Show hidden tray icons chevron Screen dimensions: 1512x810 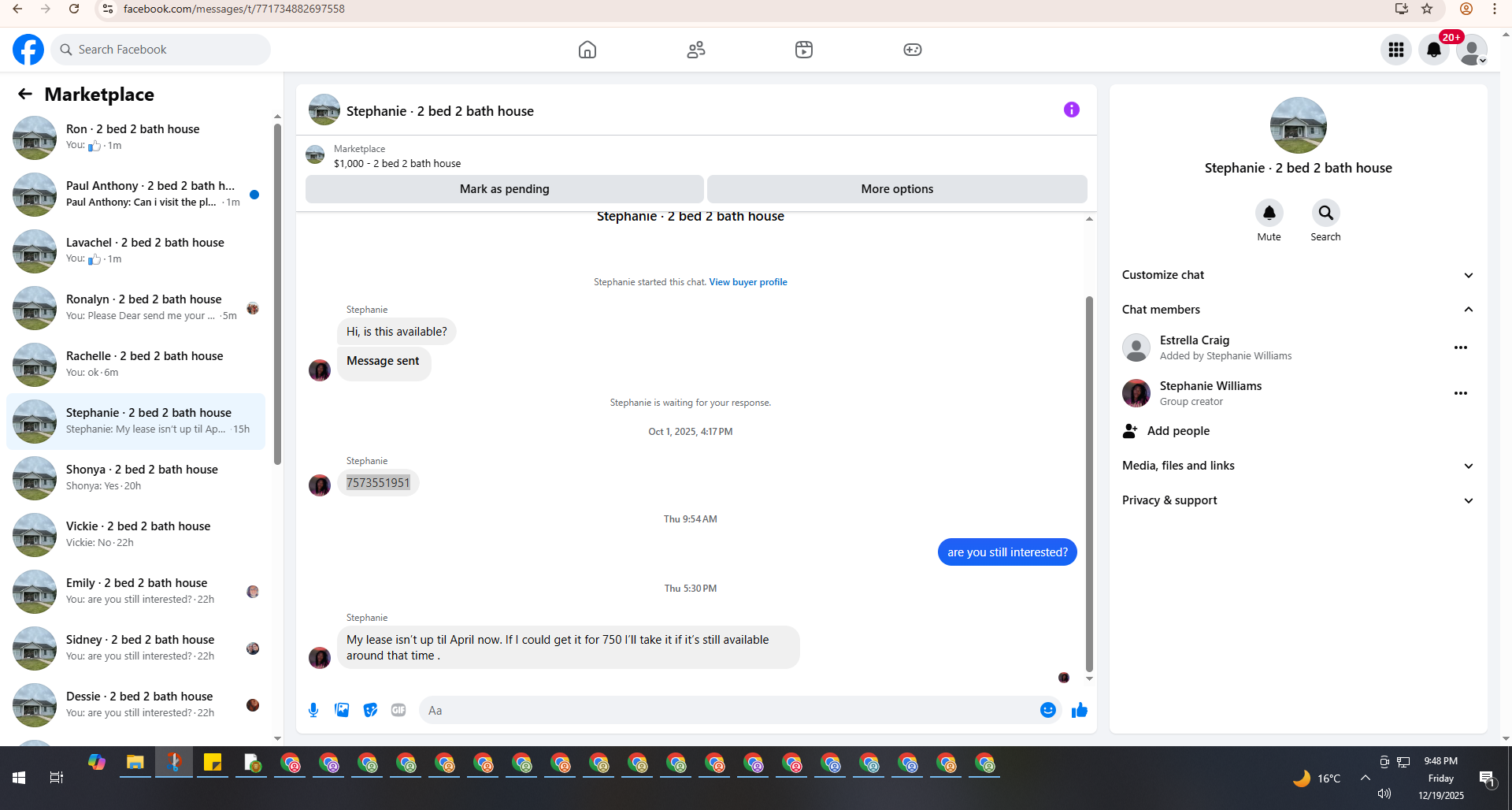click(x=1366, y=778)
